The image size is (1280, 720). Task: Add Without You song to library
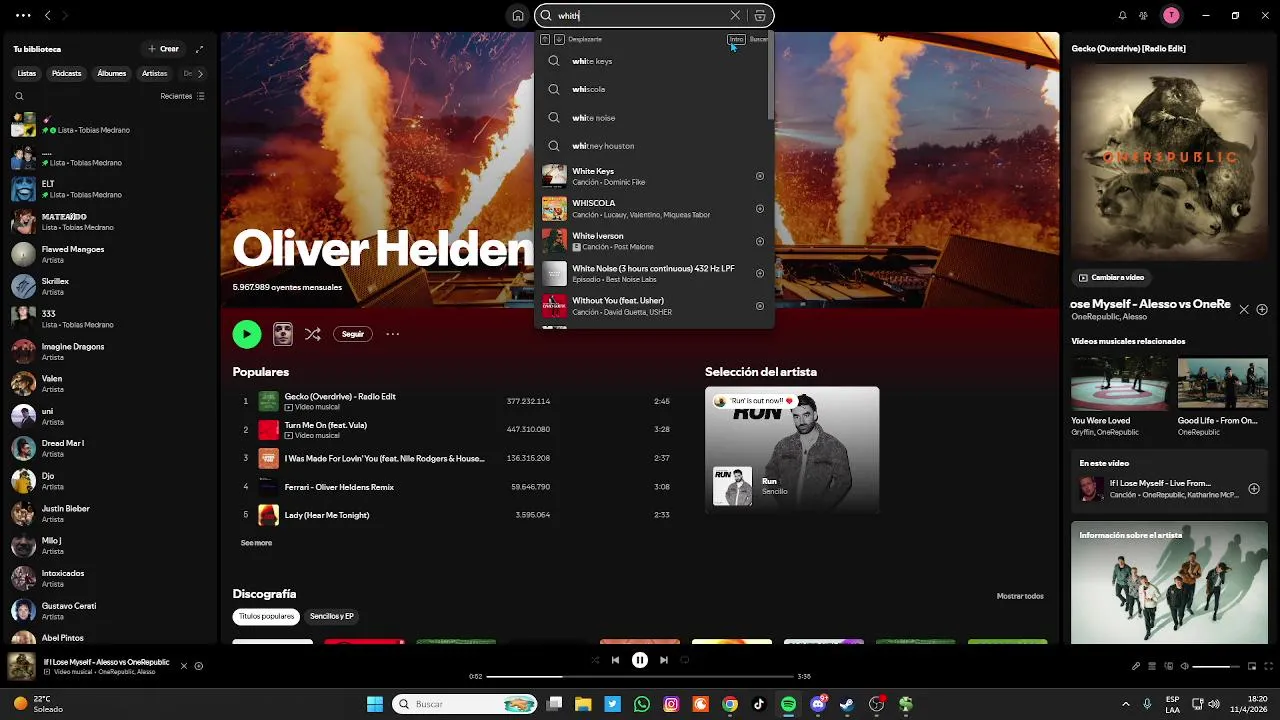(760, 305)
